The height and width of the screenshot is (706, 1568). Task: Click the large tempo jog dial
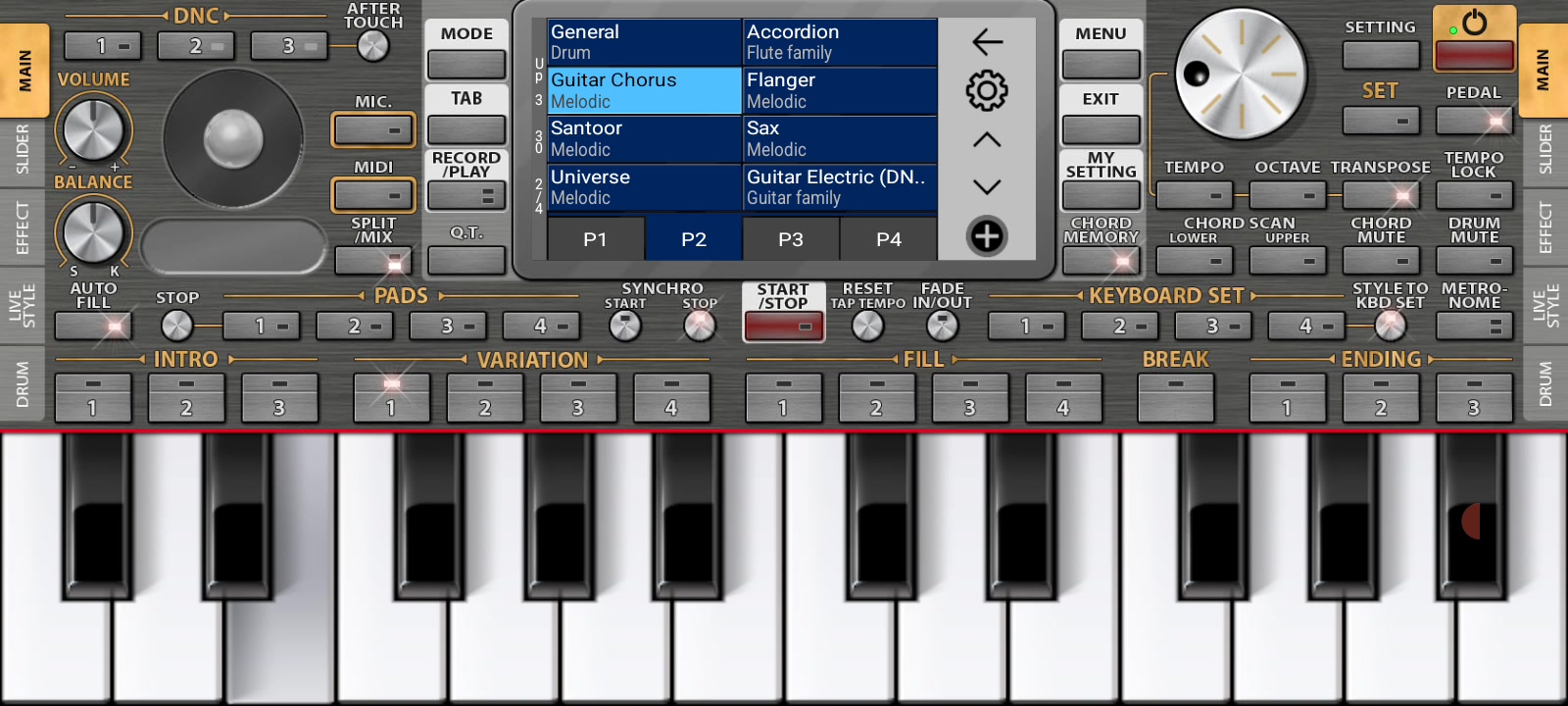(1240, 76)
